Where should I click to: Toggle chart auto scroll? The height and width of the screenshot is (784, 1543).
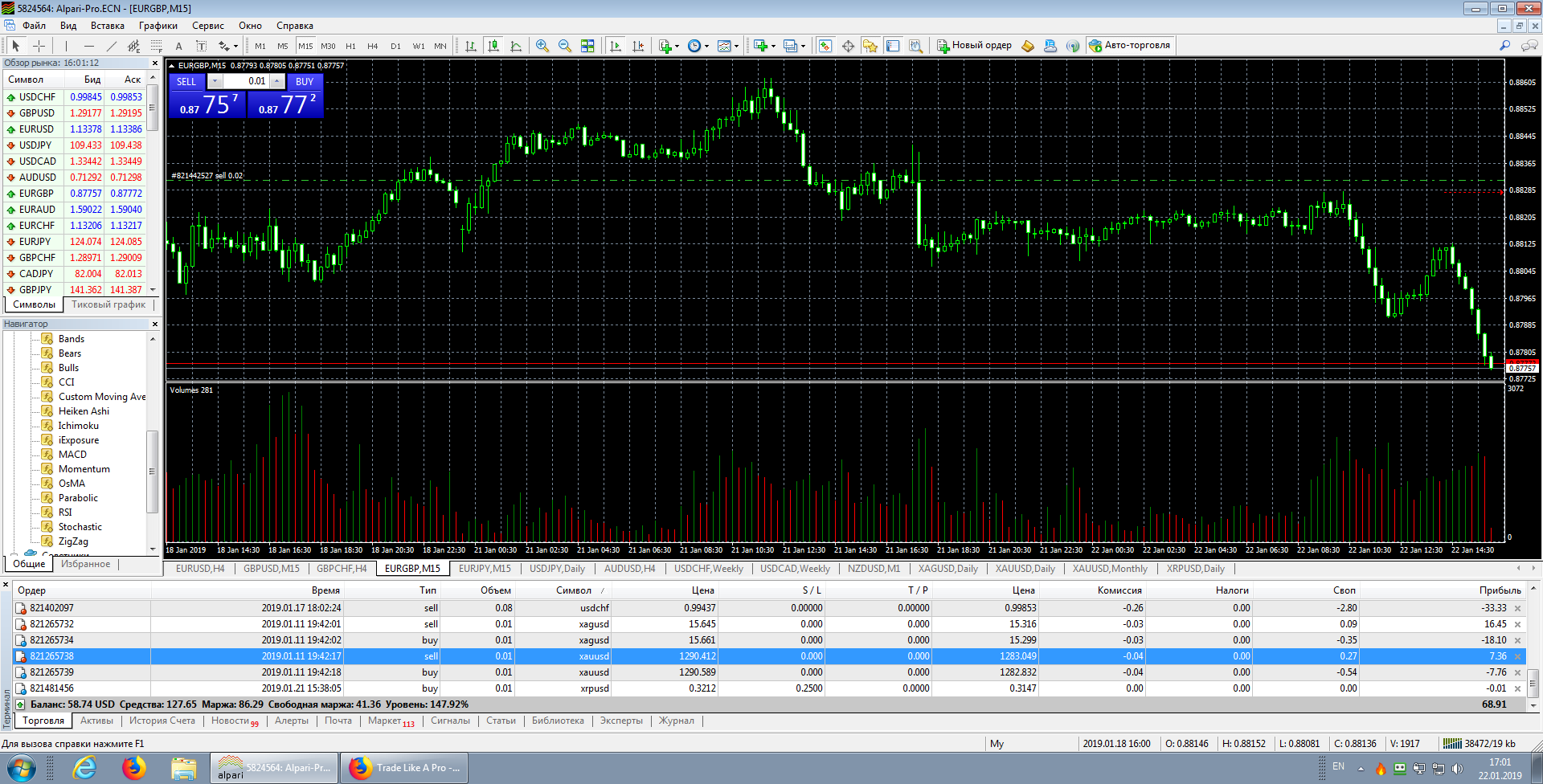point(616,46)
